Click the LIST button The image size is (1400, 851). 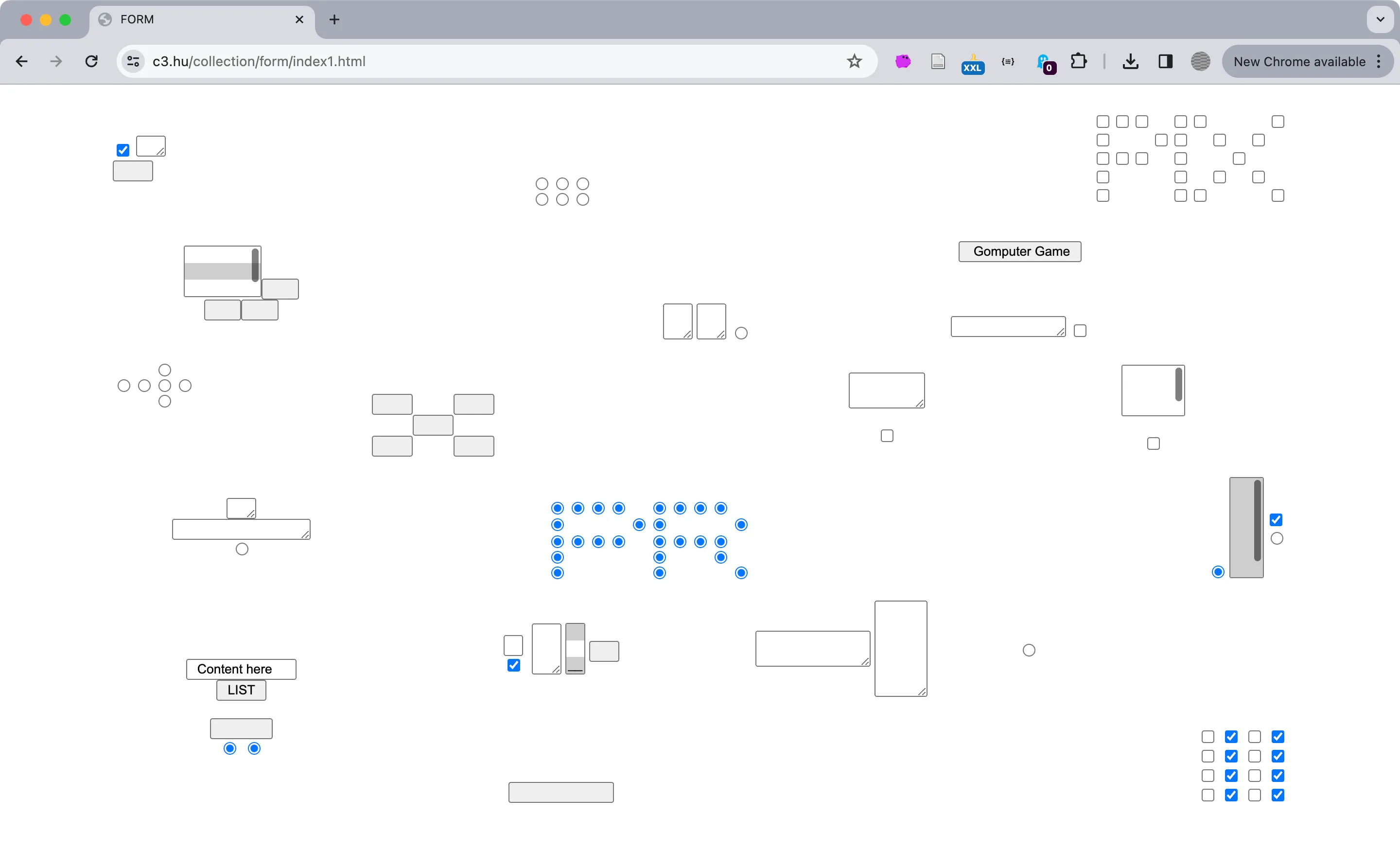[x=241, y=690]
